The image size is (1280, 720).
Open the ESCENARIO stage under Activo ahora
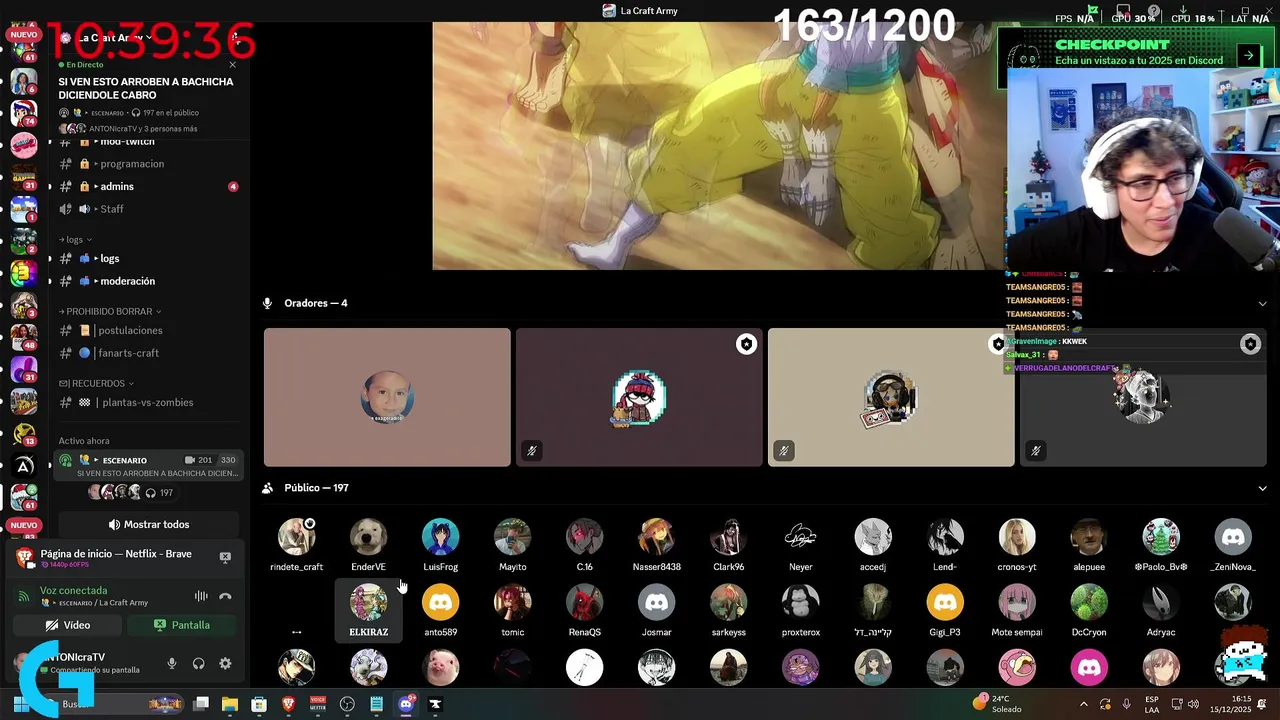point(148,466)
